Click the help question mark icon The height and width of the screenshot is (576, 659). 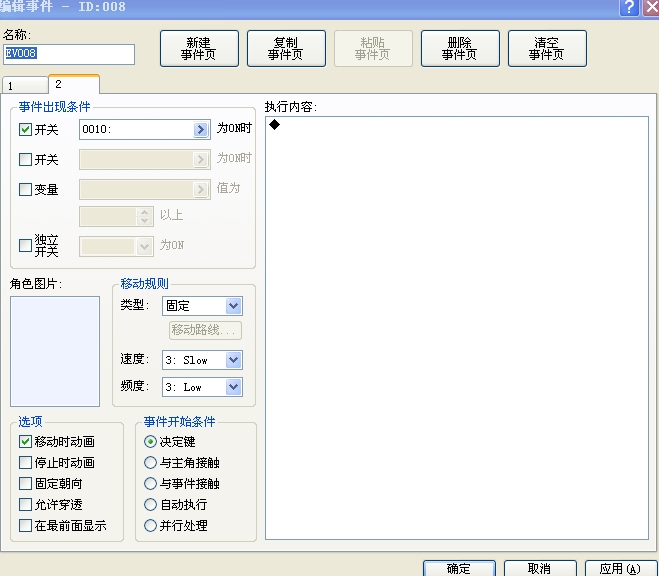630,7
